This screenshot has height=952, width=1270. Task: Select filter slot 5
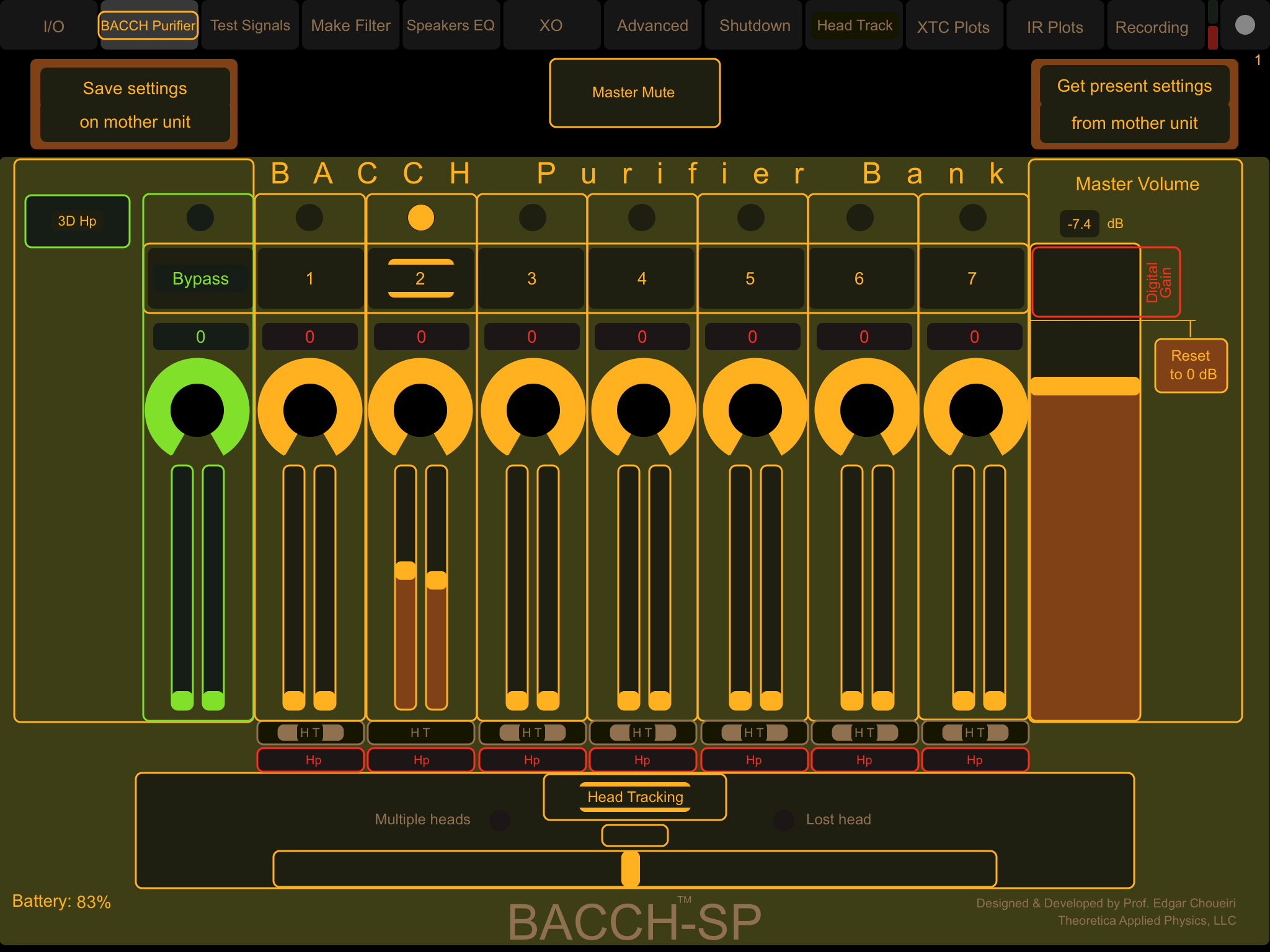750,279
